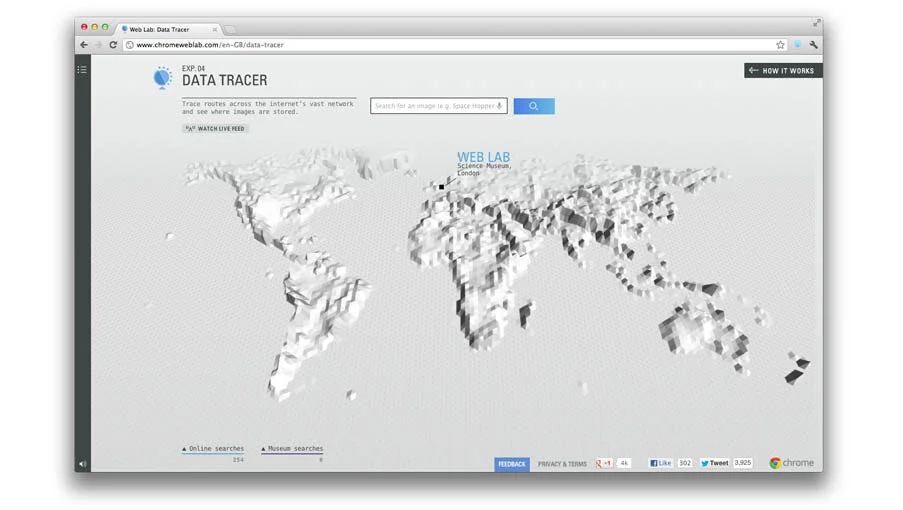Click the Twitter Tweet button

click(715, 463)
